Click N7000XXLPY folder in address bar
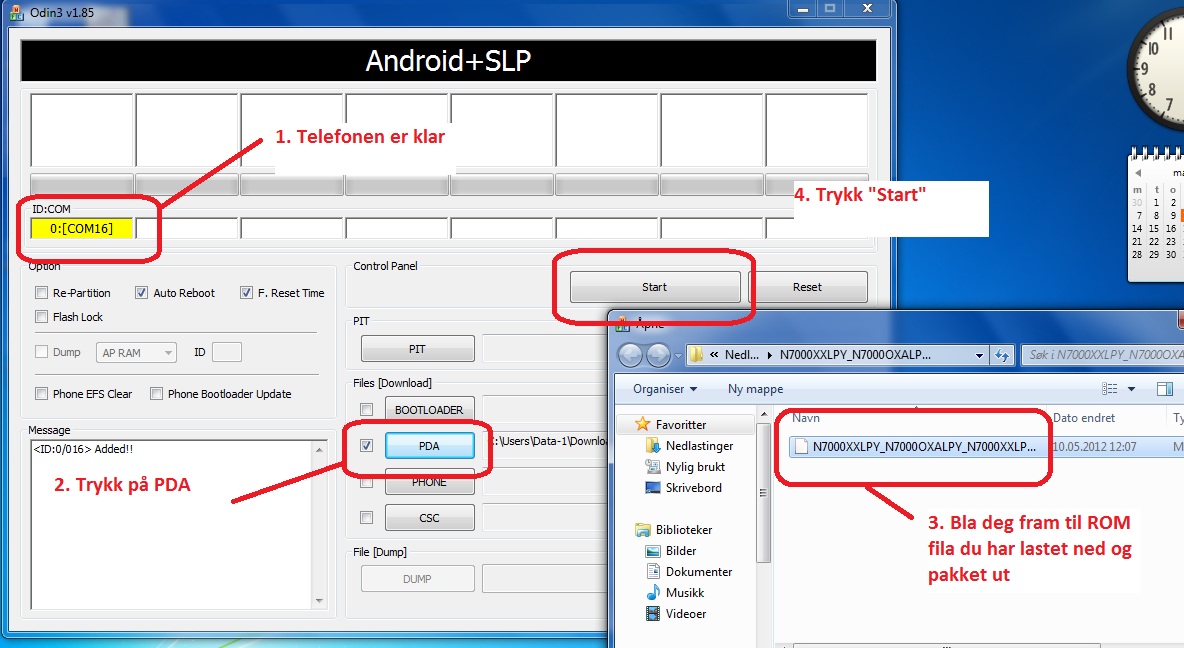 [855, 355]
